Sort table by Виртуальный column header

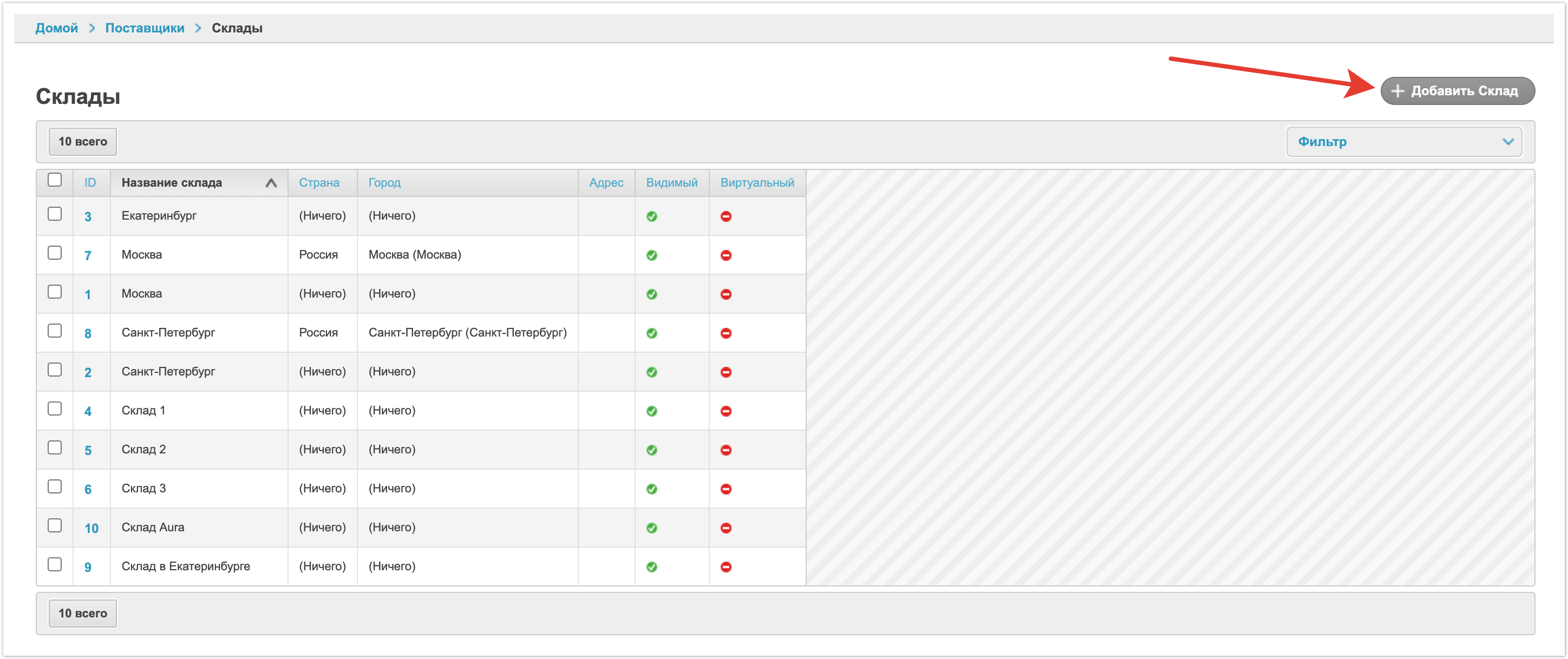(x=756, y=182)
